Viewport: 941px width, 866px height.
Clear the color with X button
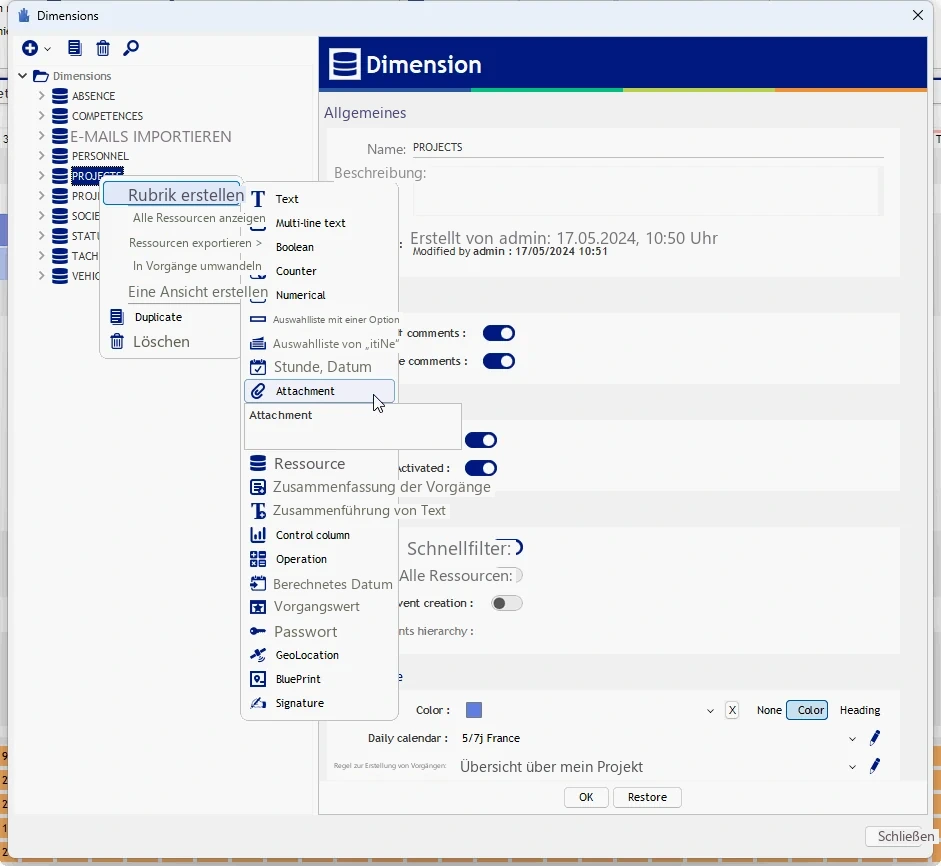[732, 710]
